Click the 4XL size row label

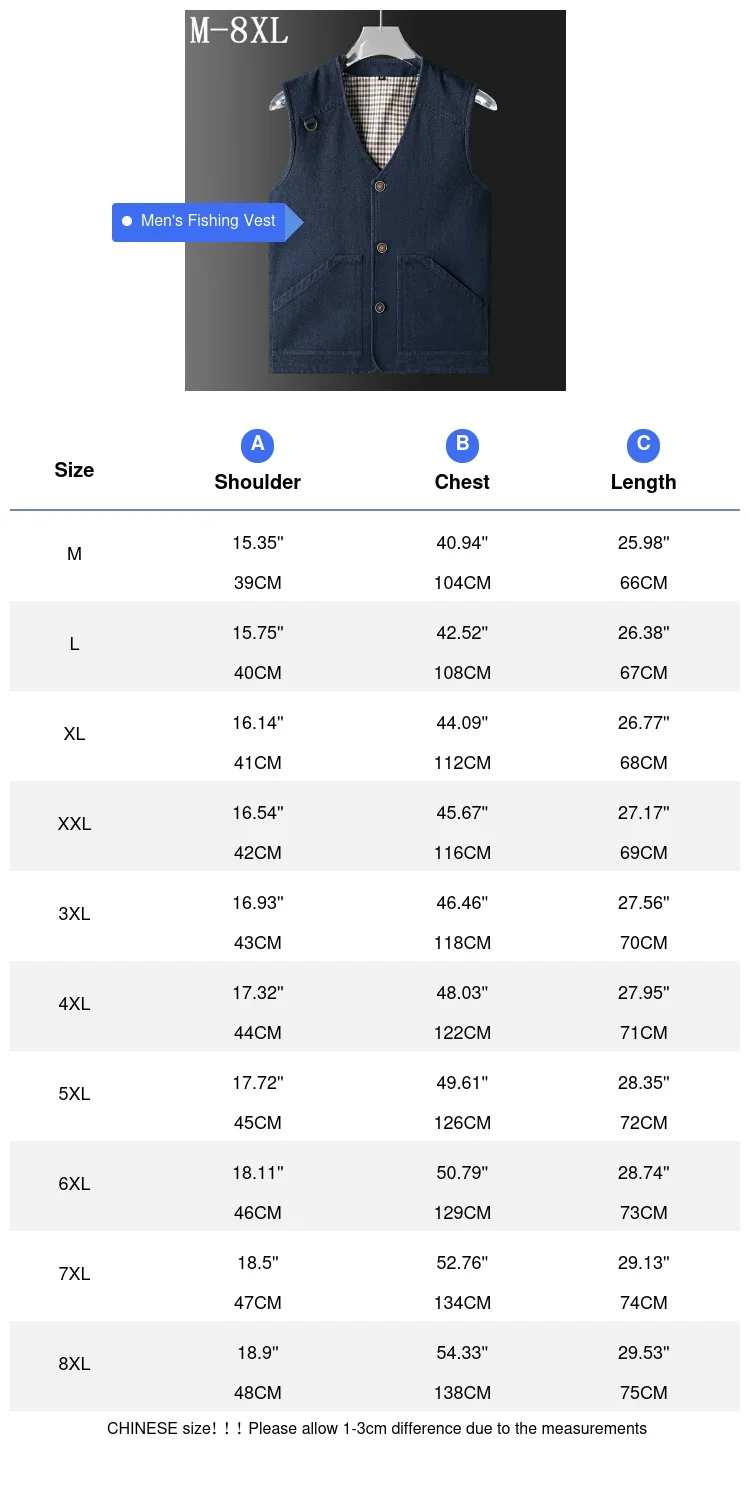tap(74, 1004)
